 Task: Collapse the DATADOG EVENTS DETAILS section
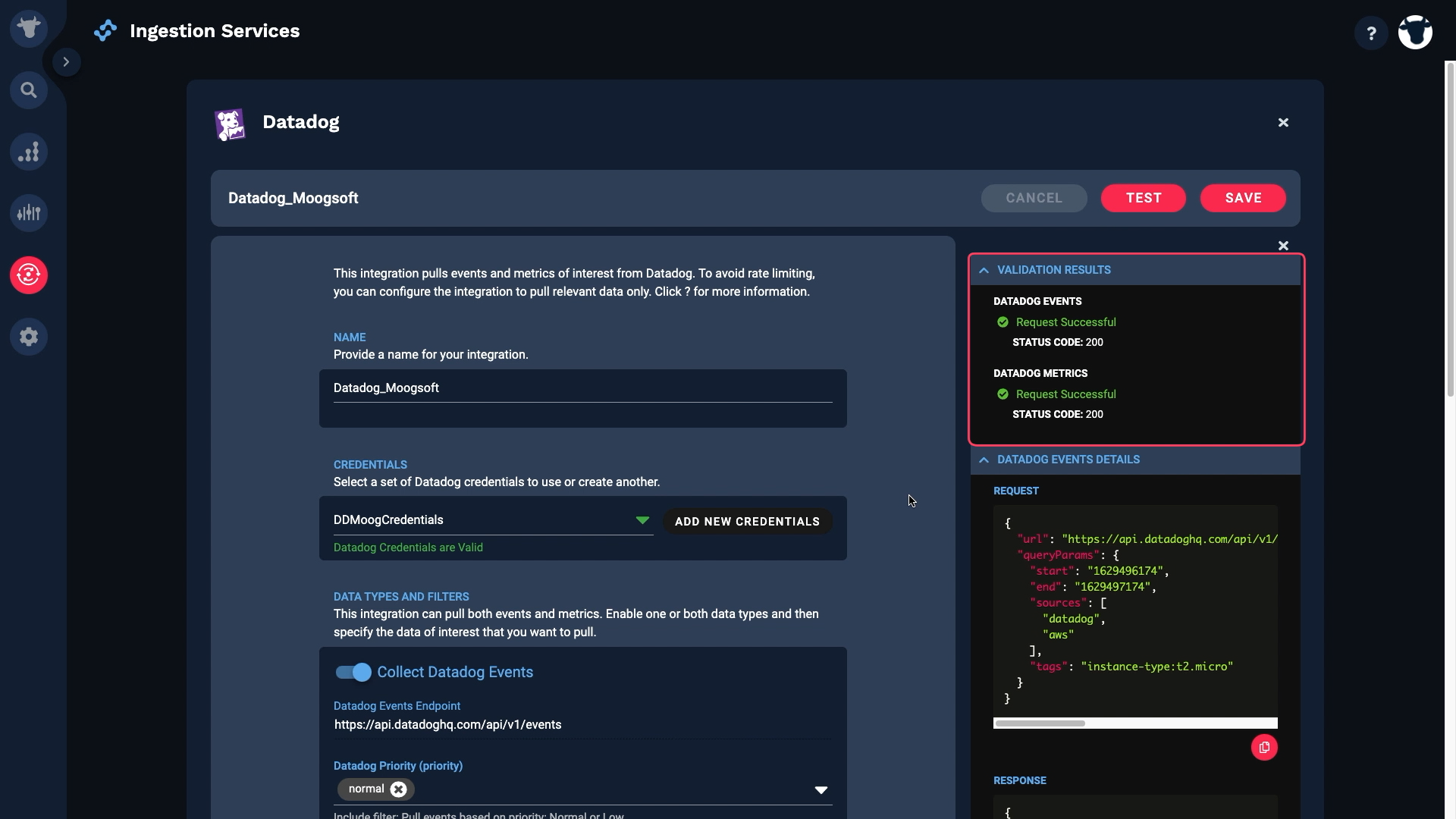coord(984,460)
